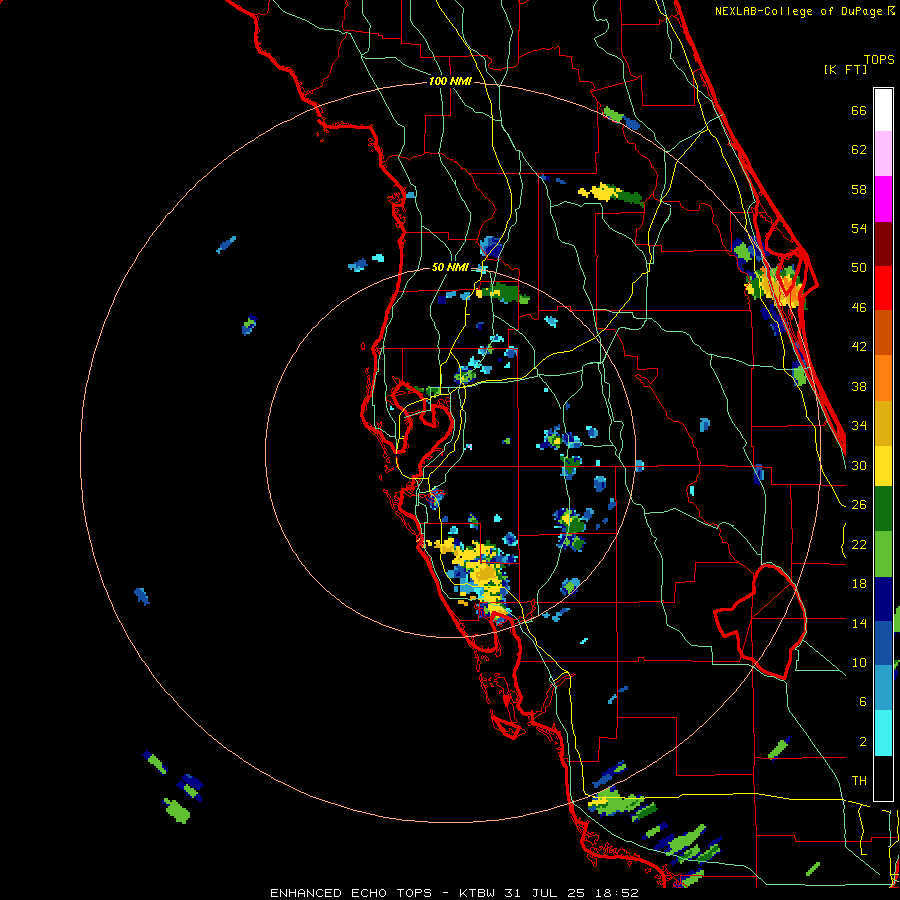Click the 30 legend value
This screenshot has height=900, width=900.
pos(859,465)
